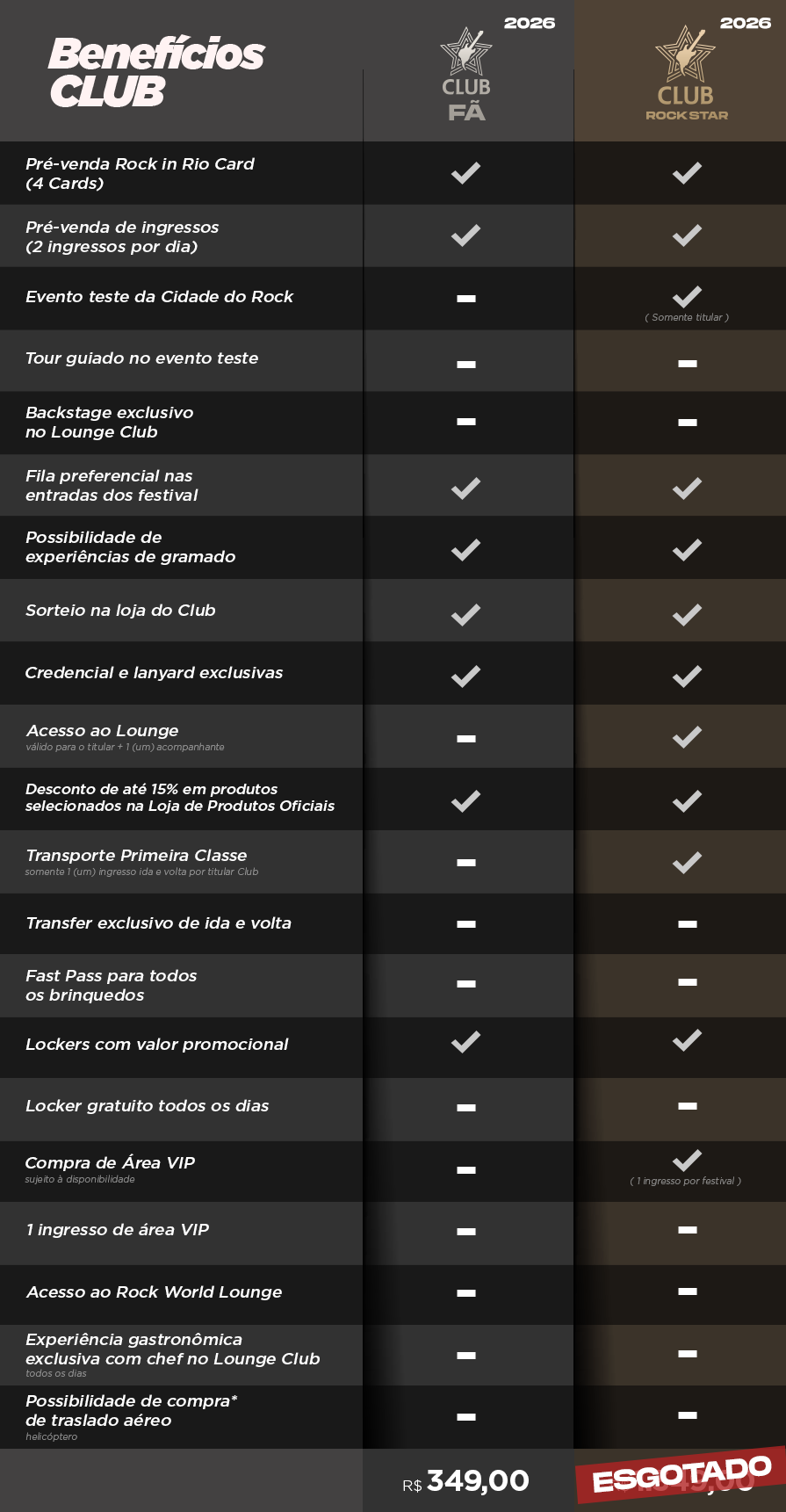
Task: Click the red ESGOTADO badge
Action: coord(681,1476)
